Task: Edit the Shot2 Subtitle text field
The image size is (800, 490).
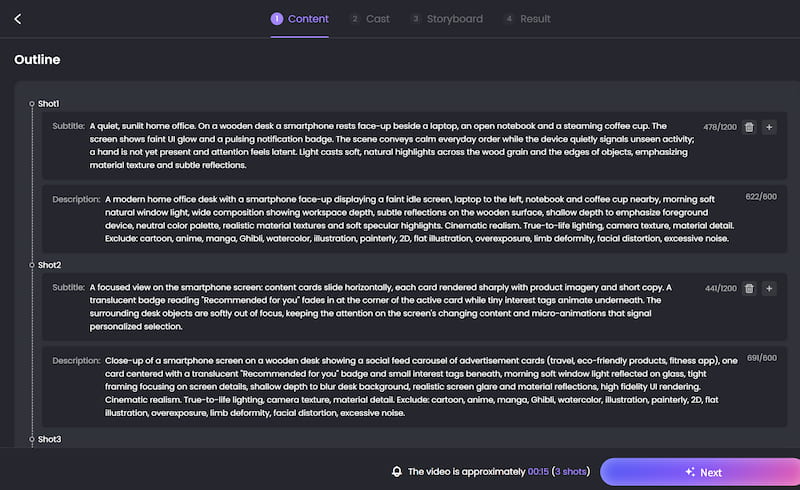Action: pyautogui.click(x=381, y=307)
